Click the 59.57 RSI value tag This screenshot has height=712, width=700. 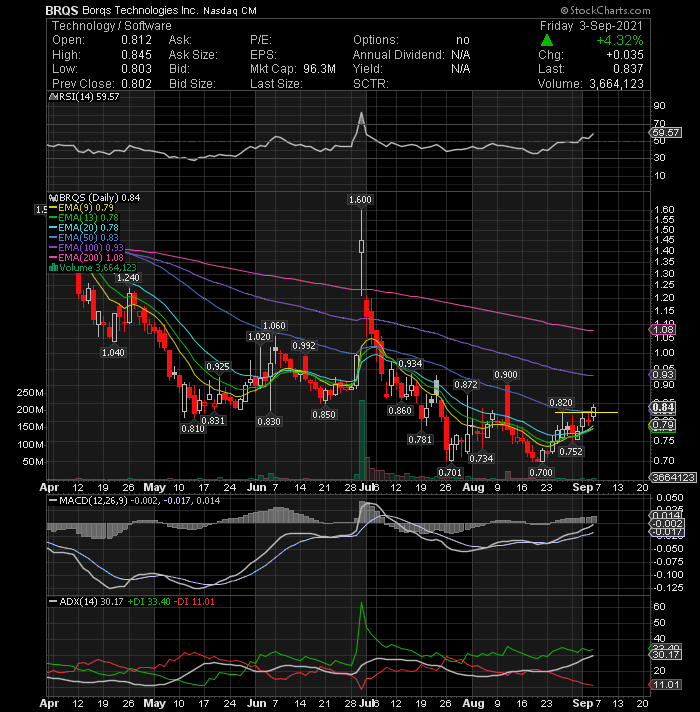click(x=665, y=133)
